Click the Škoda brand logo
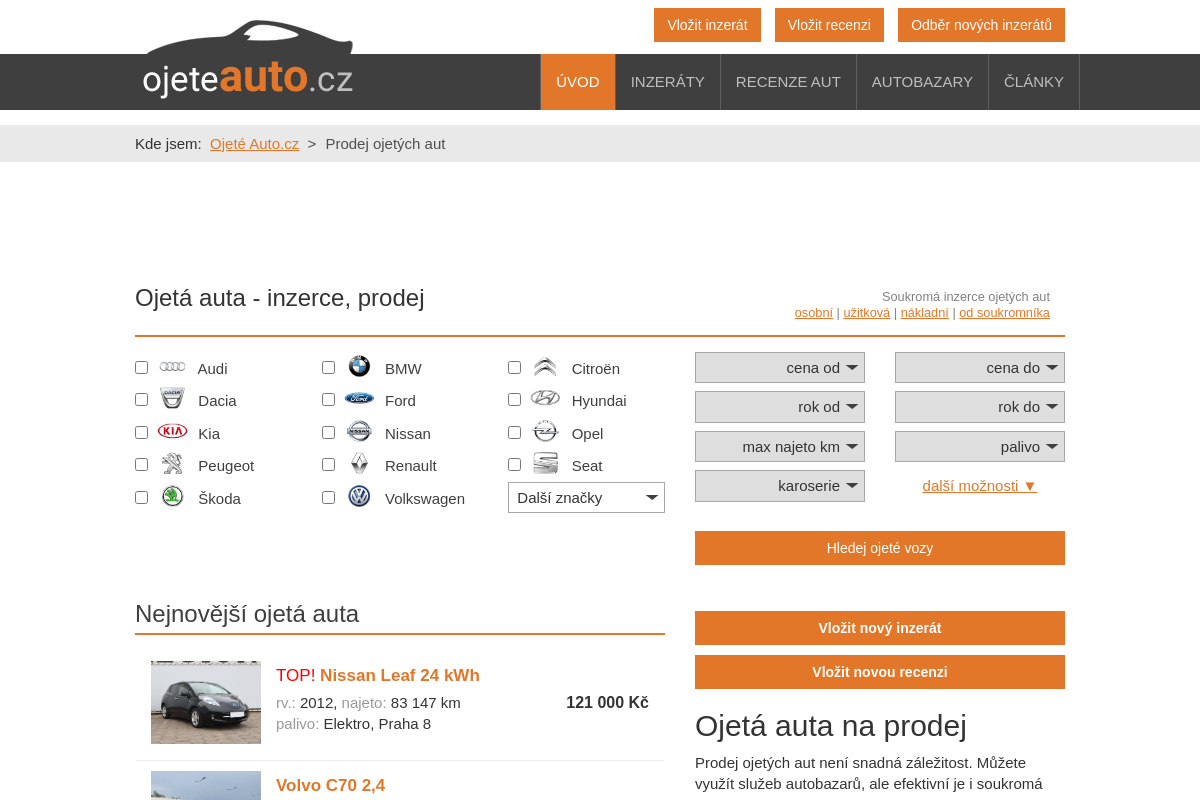The image size is (1200, 800). point(172,496)
